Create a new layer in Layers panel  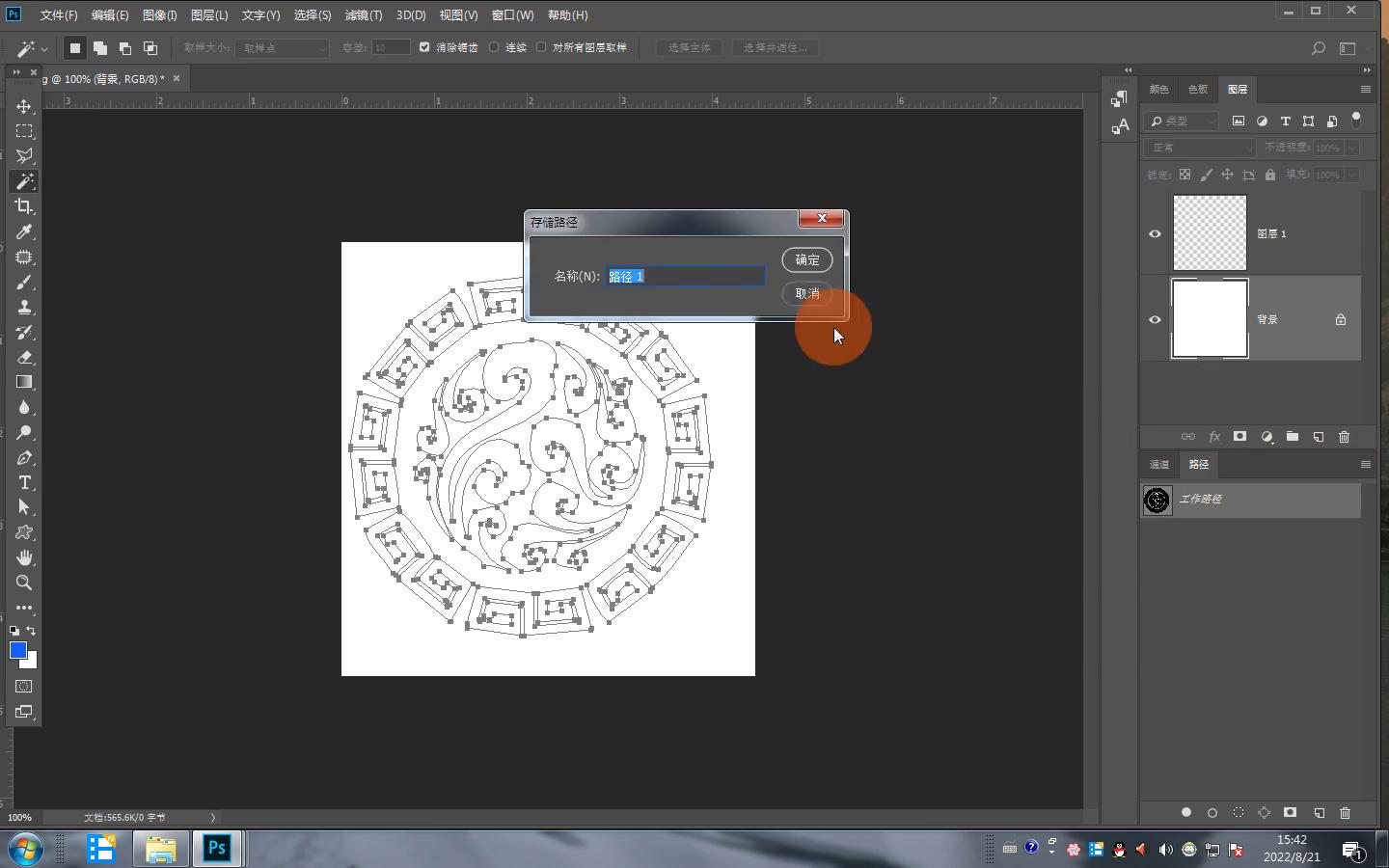(1318, 437)
